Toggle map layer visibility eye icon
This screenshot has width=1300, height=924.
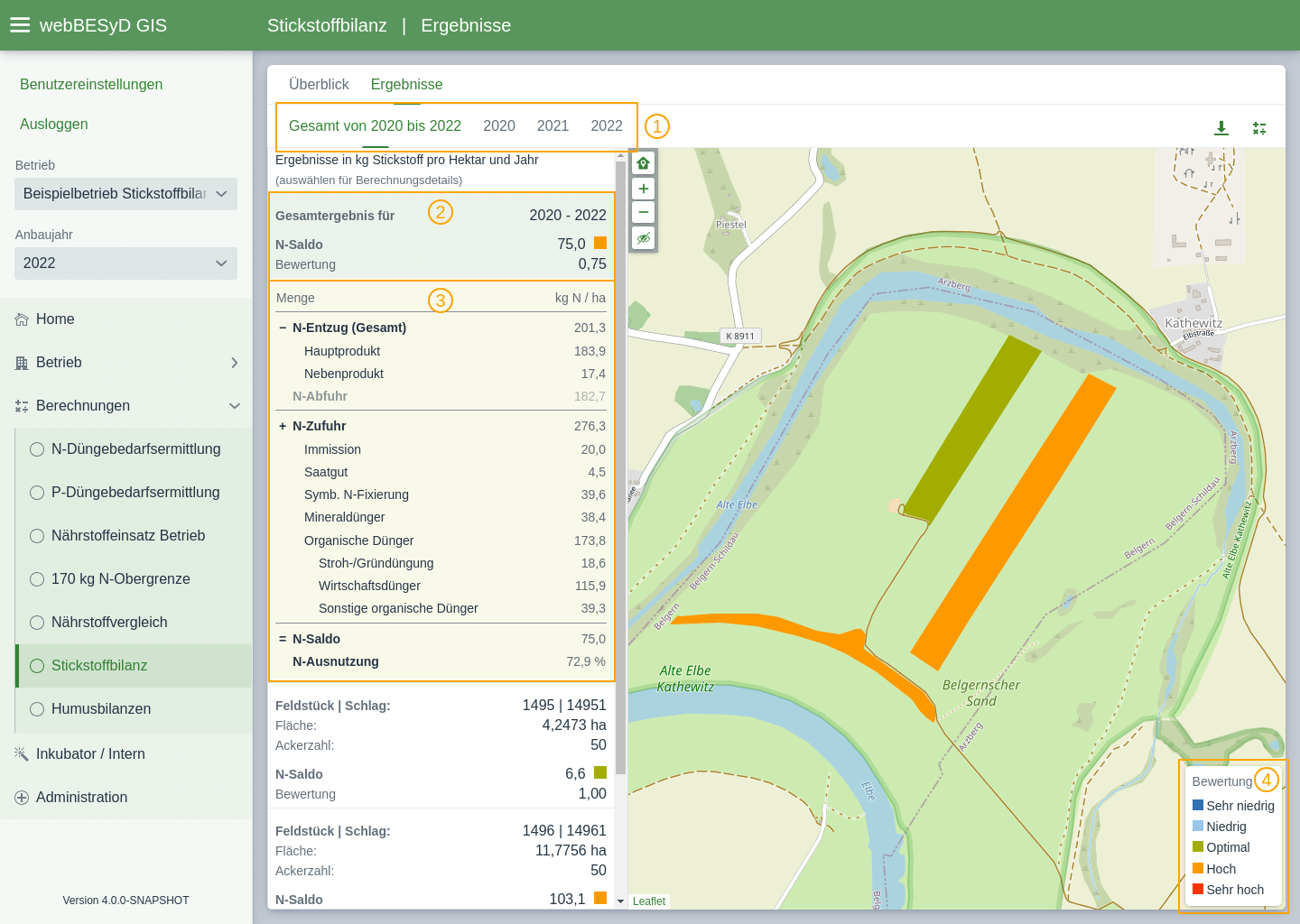pos(643,238)
